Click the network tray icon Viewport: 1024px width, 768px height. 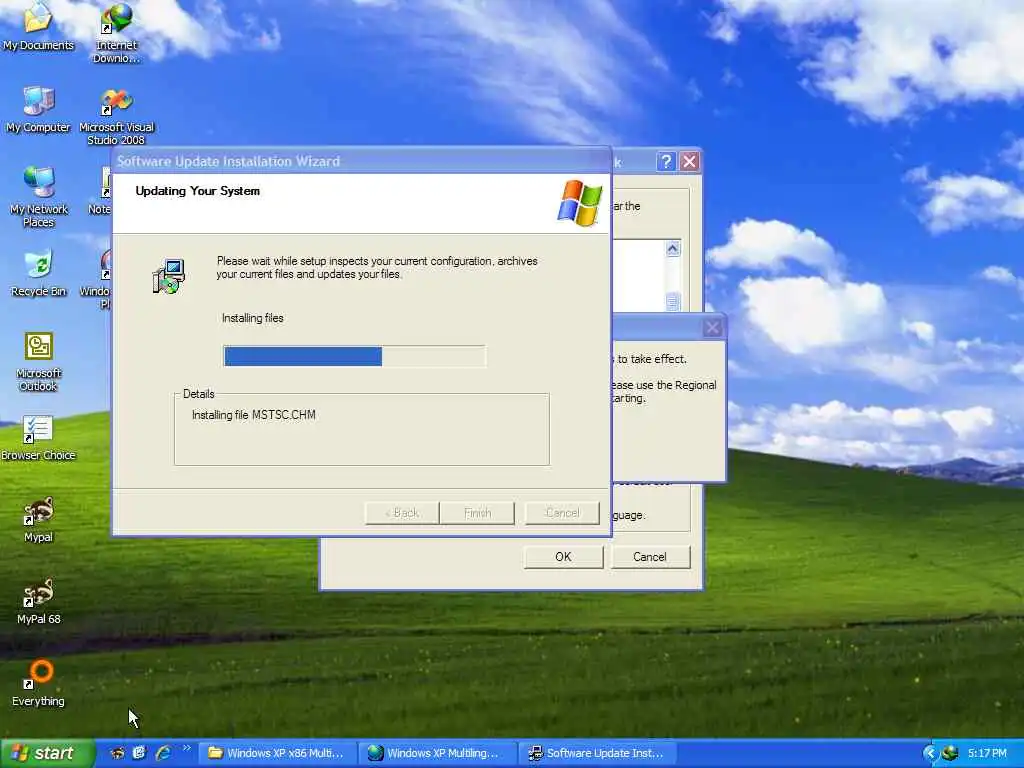(950, 753)
